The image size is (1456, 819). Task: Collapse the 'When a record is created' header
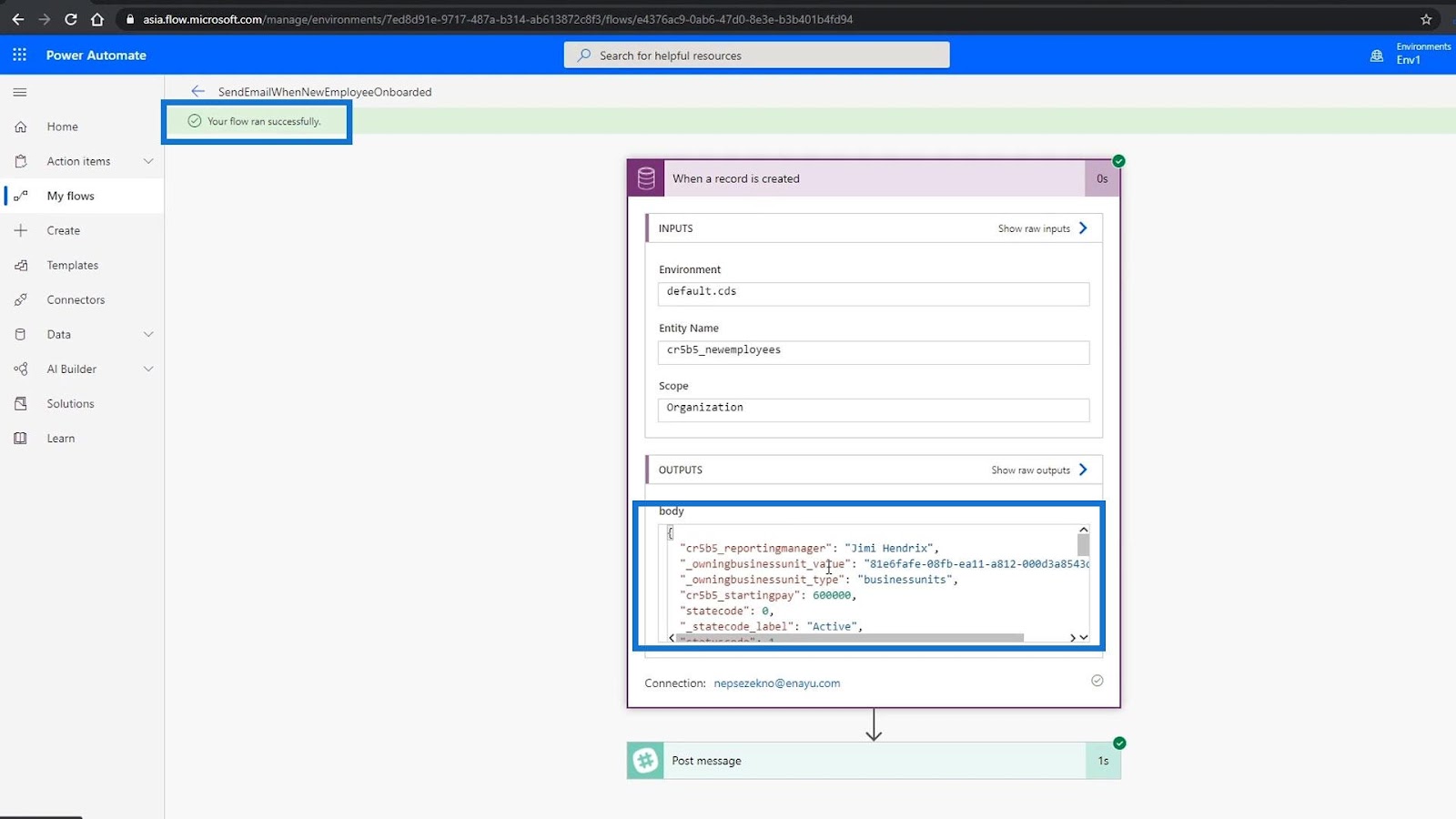pos(874,178)
